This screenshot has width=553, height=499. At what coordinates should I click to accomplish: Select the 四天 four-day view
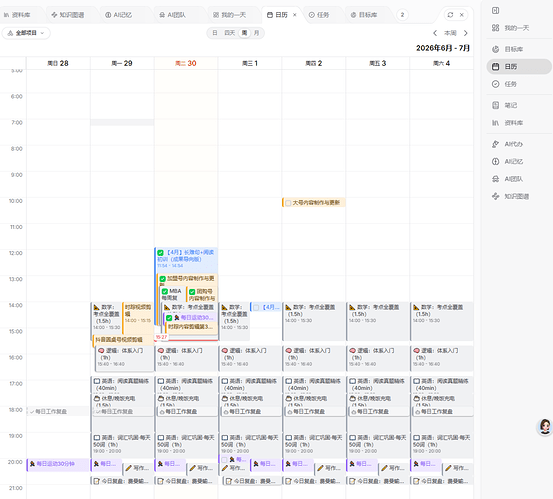pyautogui.click(x=230, y=33)
